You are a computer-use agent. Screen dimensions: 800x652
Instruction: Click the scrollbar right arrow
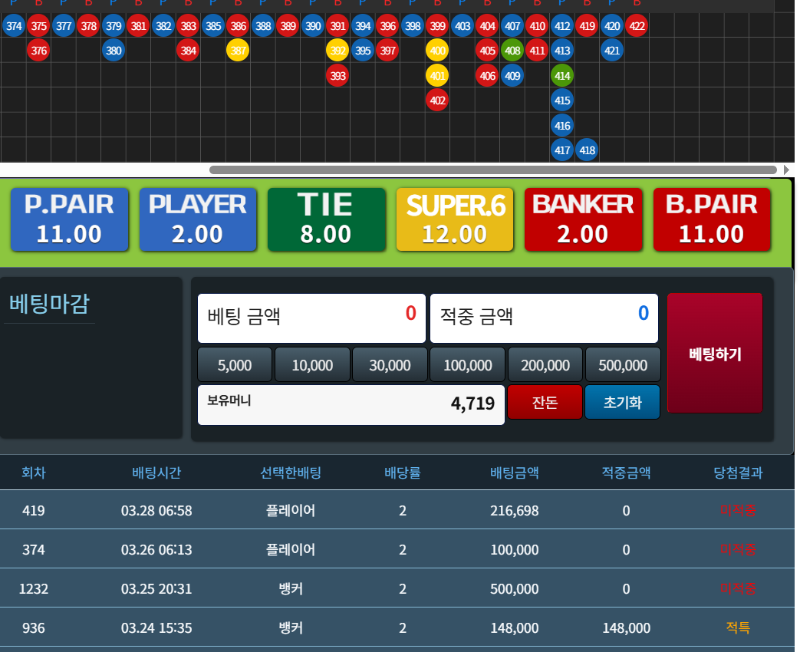pyautogui.click(x=787, y=170)
